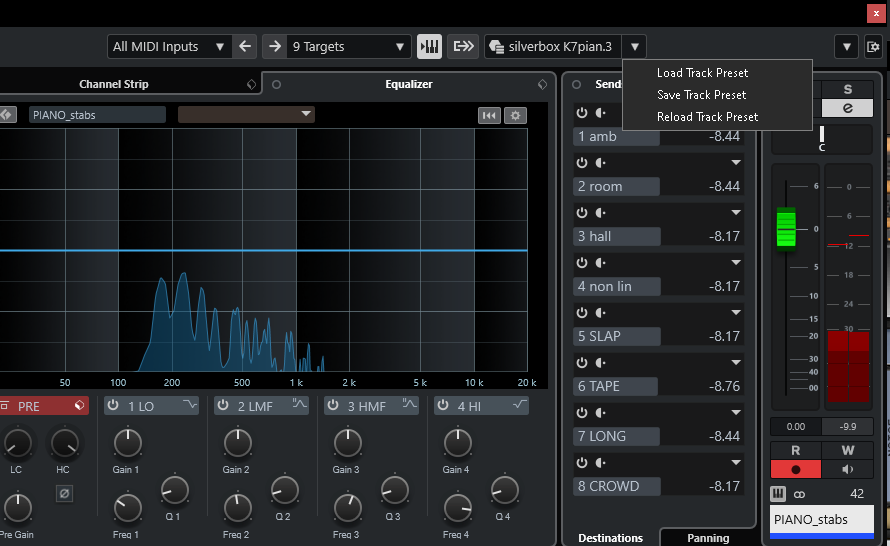The image size is (890, 546).
Task: Switch to the Destinations tab
Action: coord(611,537)
